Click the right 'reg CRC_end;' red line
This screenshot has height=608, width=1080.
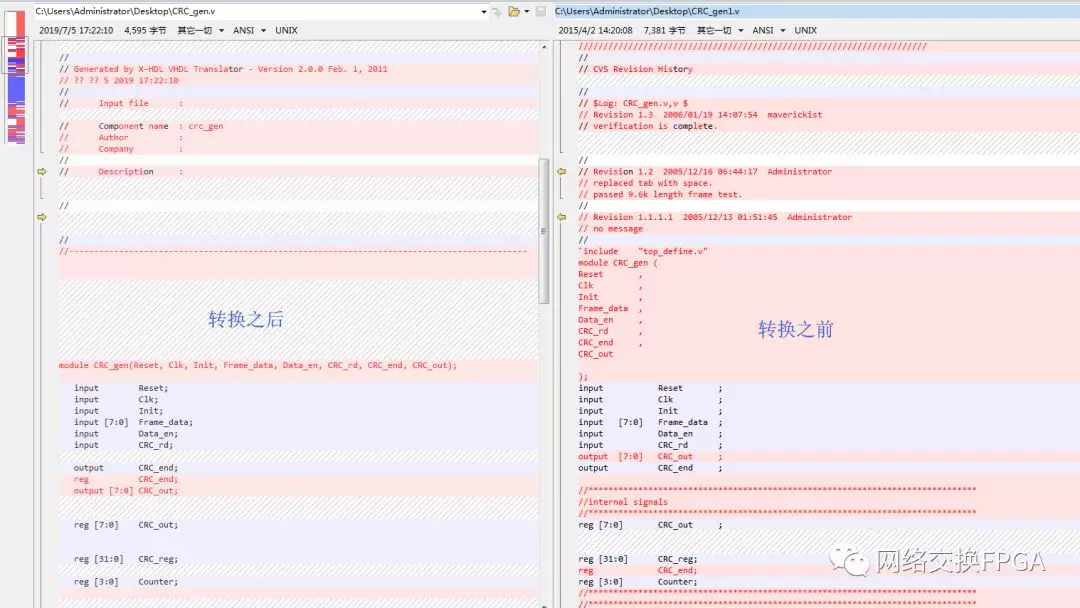click(638, 570)
